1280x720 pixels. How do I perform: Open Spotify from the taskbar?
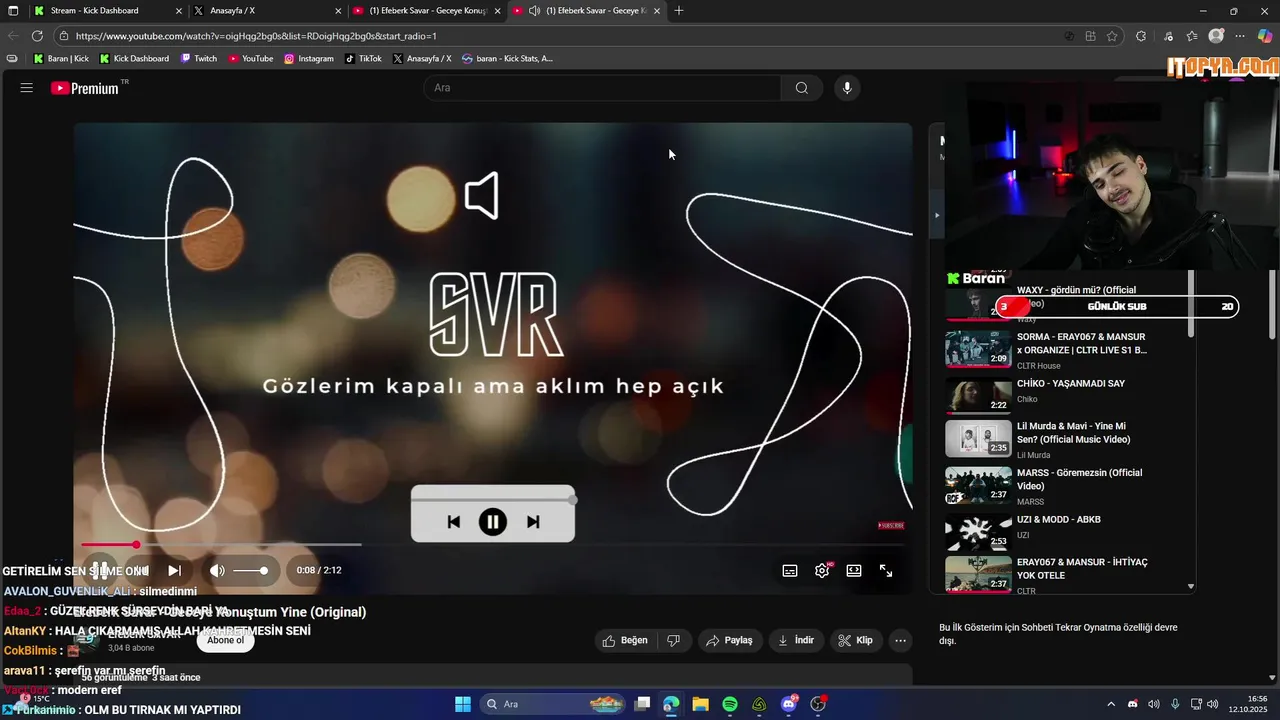(730, 704)
